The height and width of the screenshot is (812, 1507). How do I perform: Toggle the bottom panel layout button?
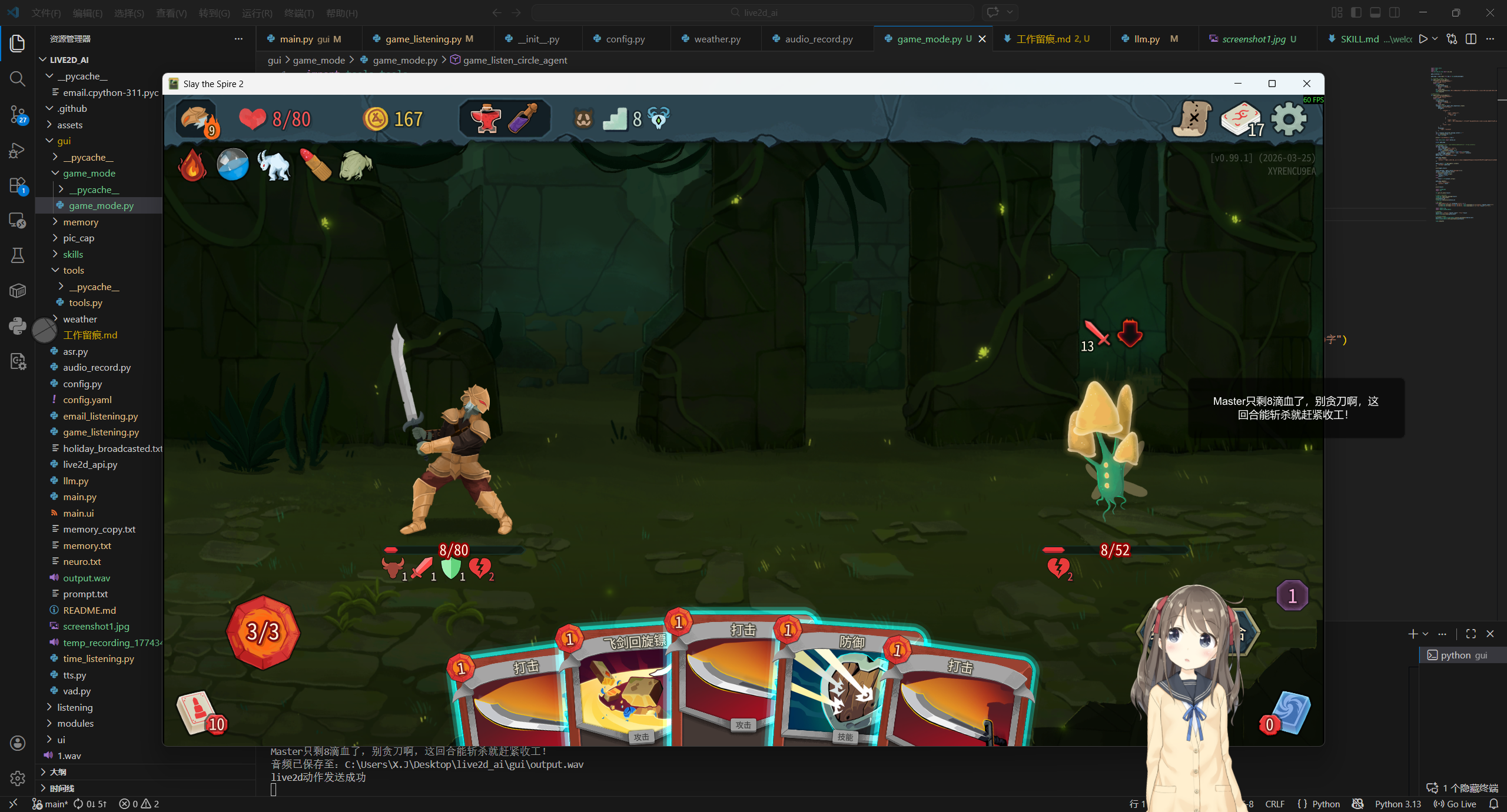(x=1375, y=13)
